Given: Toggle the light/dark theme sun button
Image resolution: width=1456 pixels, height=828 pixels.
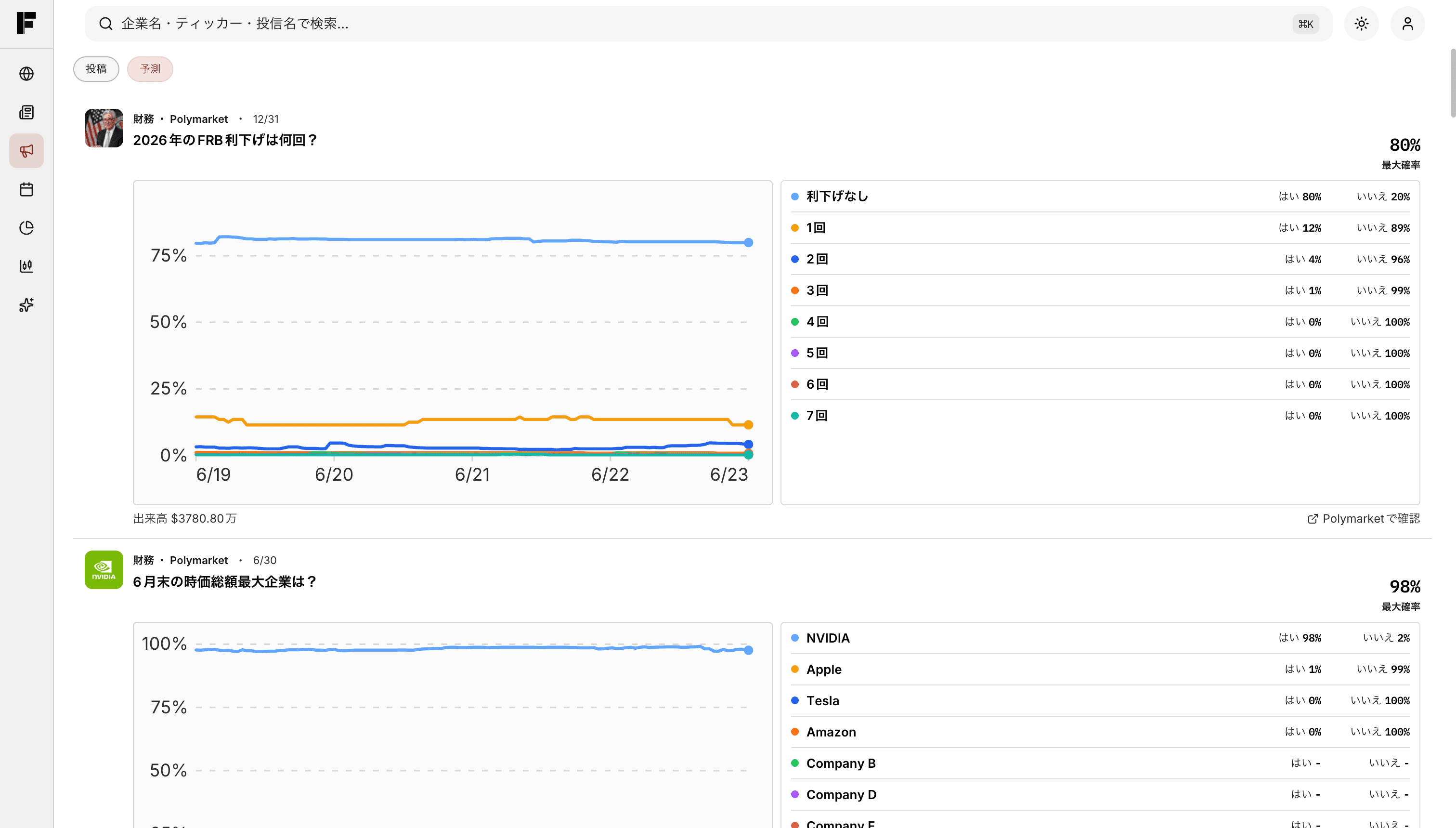Looking at the screenshot, I should point(1361,23).
